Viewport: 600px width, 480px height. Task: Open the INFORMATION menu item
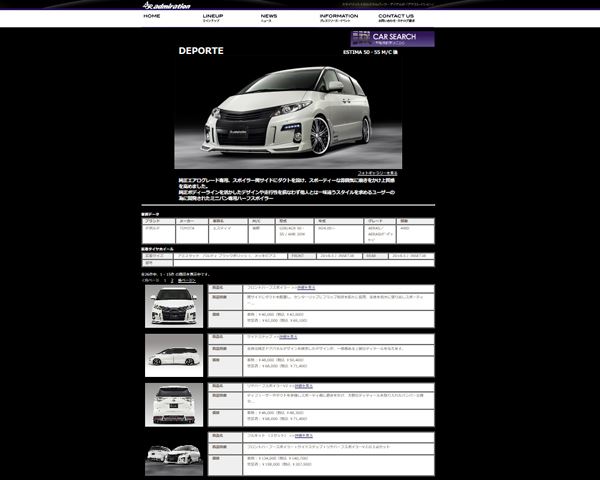click(339, 17)
